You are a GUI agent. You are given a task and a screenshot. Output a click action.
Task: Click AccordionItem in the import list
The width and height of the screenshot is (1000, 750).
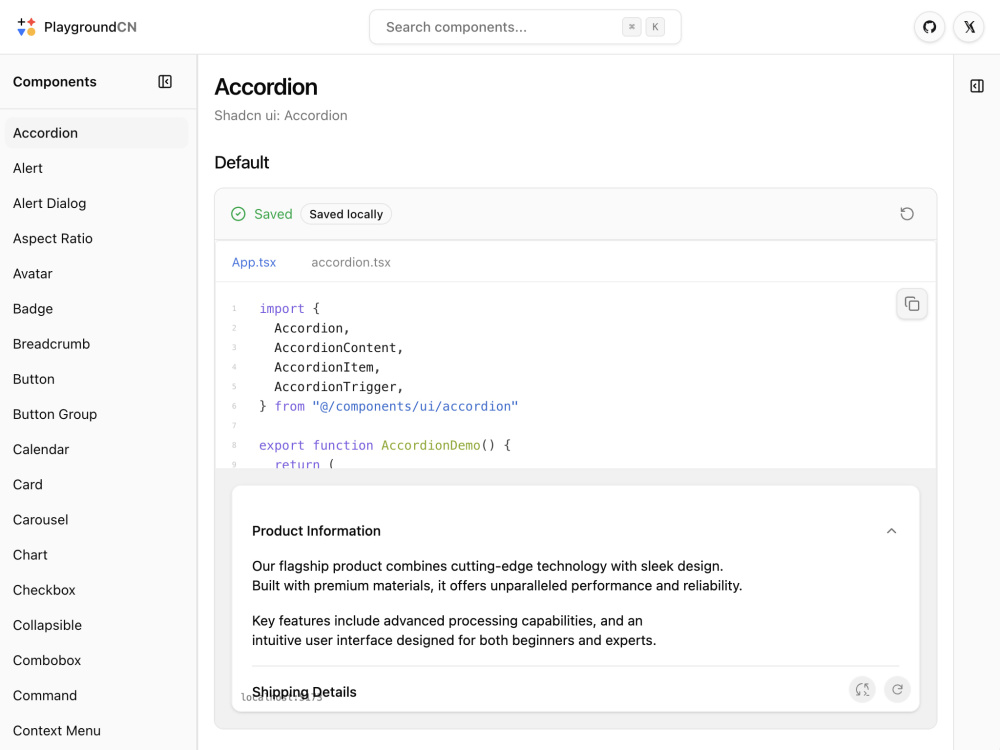coord(324,367)
